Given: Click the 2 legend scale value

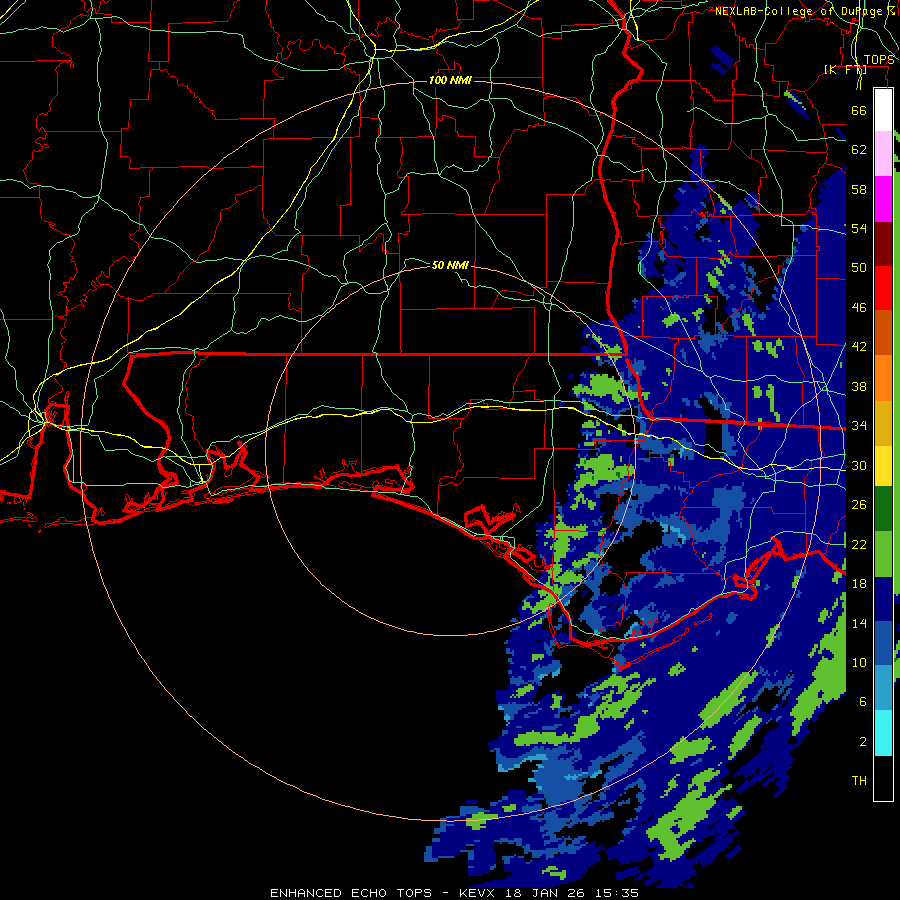Looking at the screenshot, I should [x=863, y=741].
